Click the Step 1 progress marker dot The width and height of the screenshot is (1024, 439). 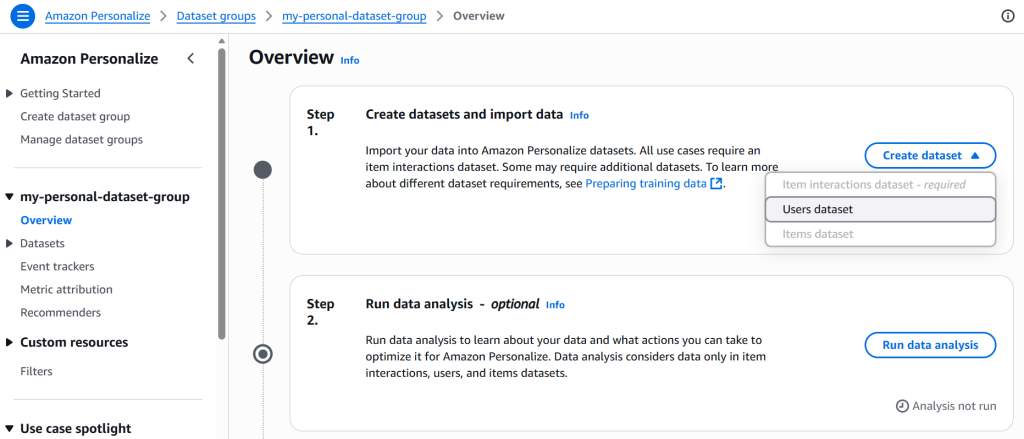(263, 171)
